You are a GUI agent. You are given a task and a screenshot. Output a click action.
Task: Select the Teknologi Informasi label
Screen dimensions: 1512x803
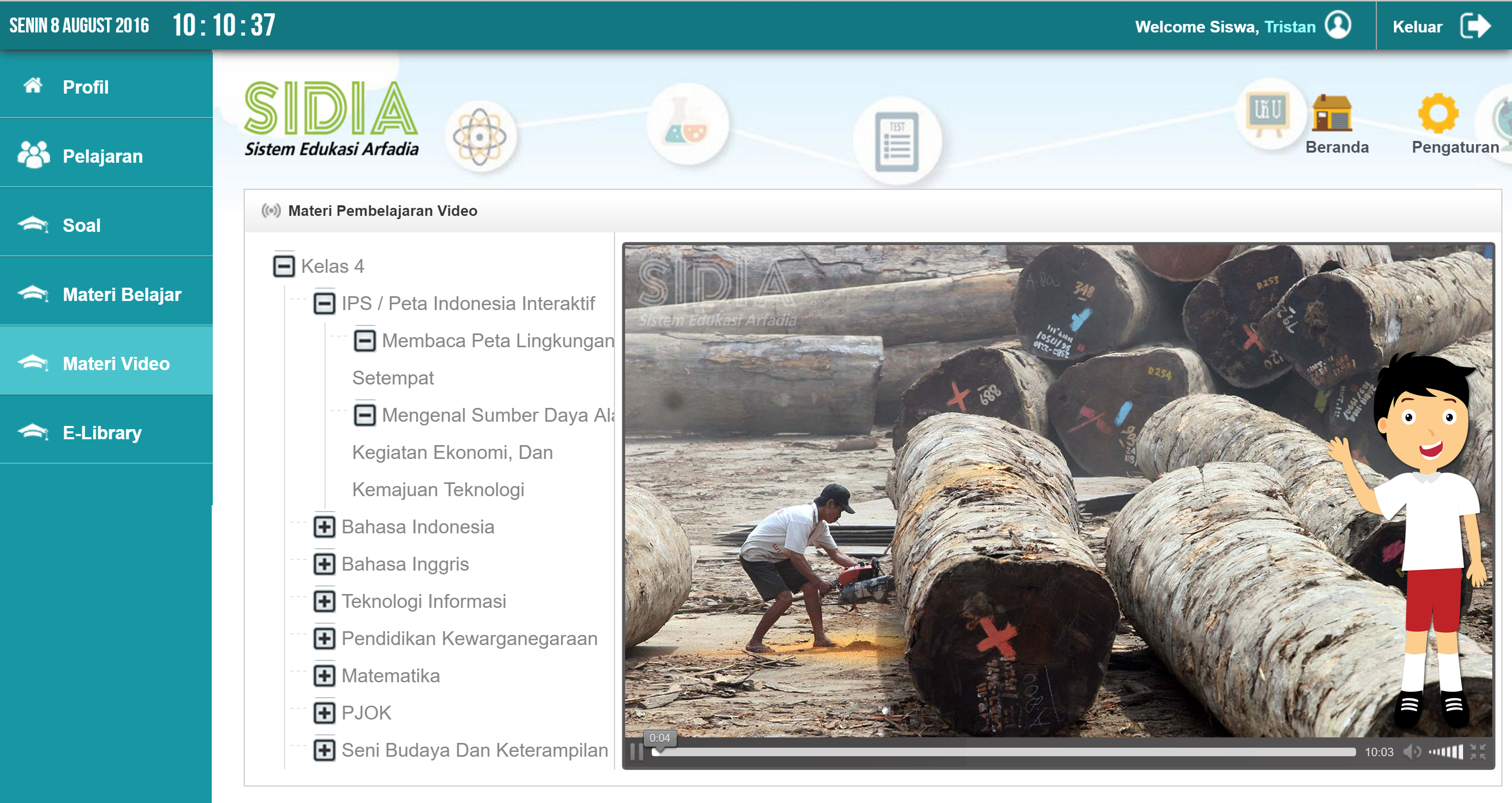[423, 601]
